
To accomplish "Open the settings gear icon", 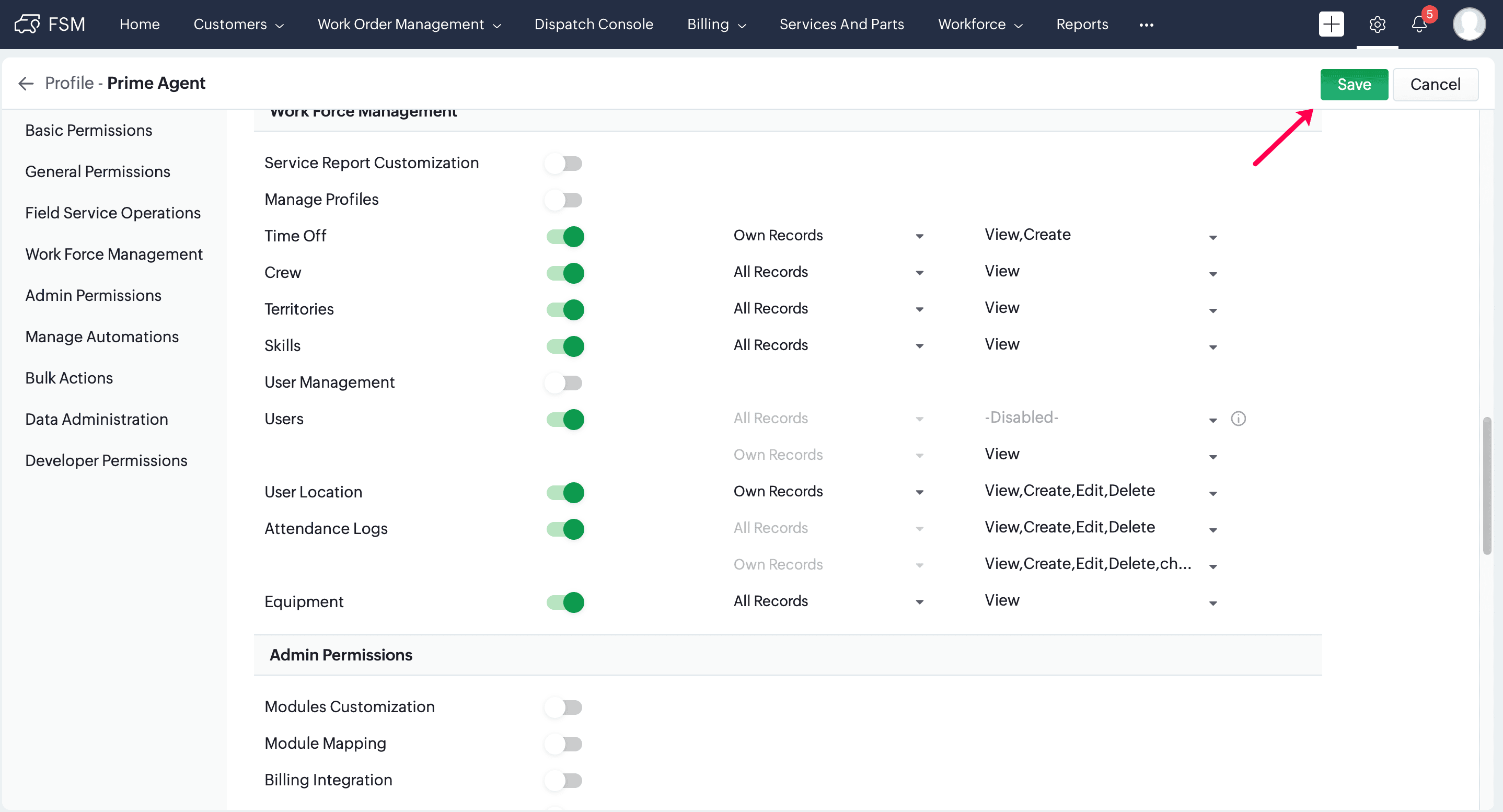I will click(1377, 25).
